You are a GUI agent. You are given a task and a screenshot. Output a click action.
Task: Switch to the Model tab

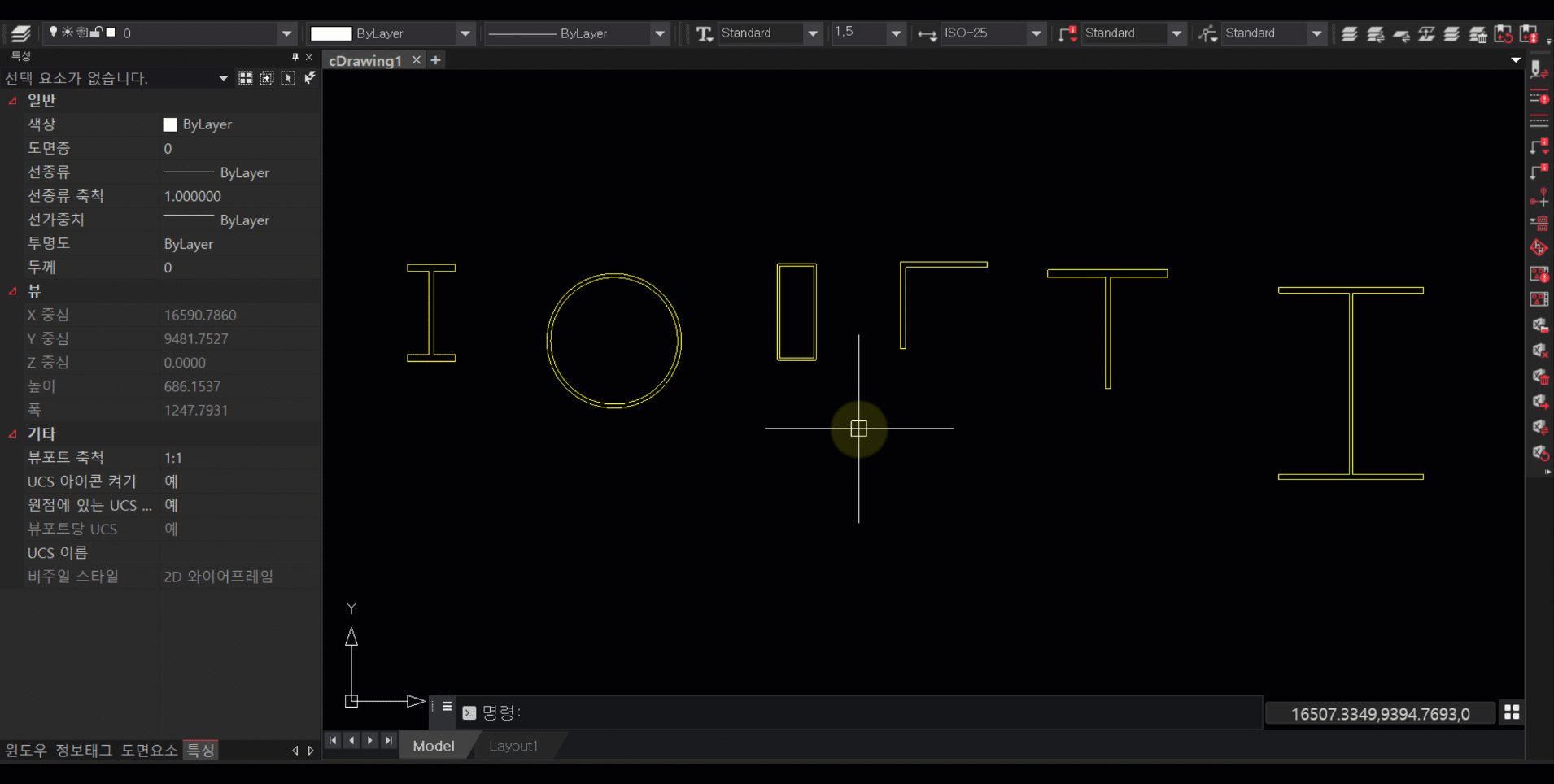(x=434, y=746)
